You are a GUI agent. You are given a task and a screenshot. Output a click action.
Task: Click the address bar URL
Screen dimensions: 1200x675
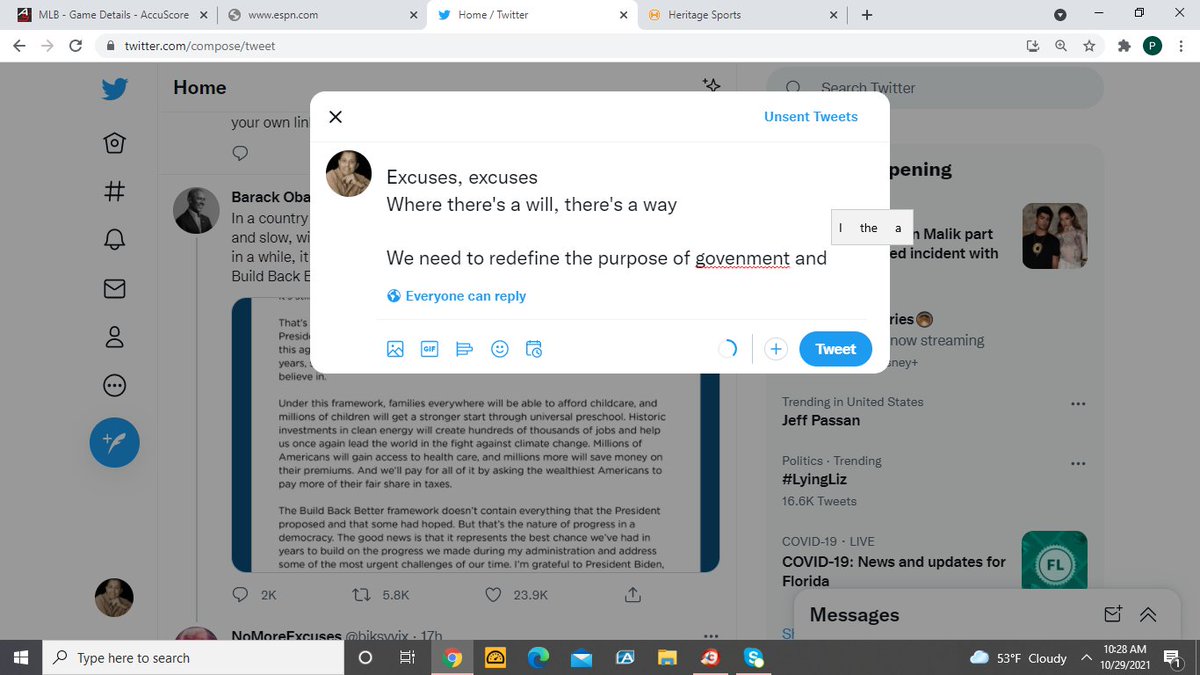coord(199,46)
